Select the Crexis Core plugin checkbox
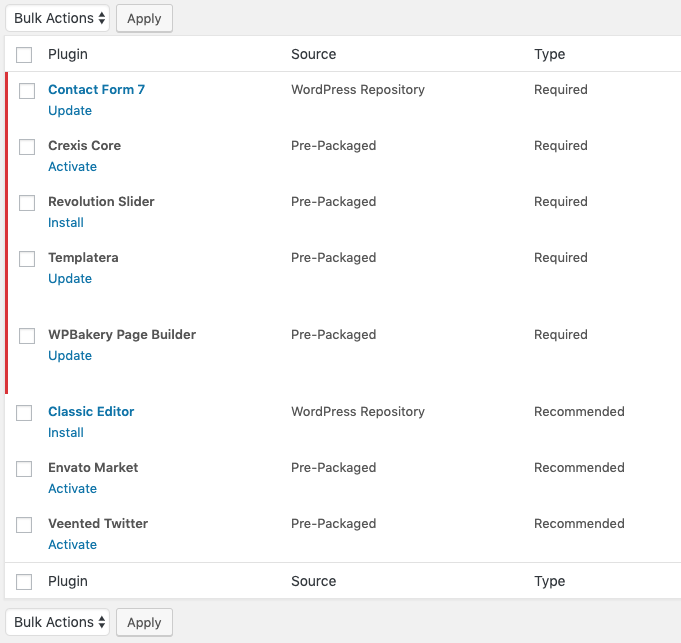Screen dimensions: 681x643 point(27,147)
